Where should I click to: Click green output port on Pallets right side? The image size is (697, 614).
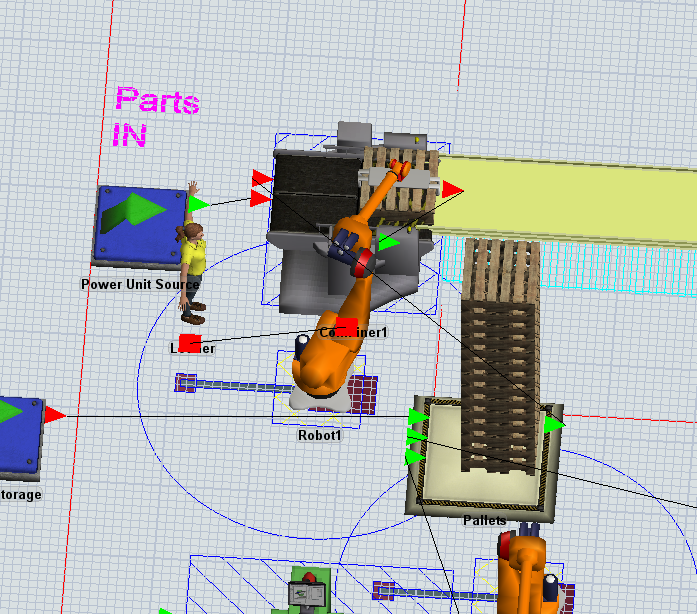(553, 424)
